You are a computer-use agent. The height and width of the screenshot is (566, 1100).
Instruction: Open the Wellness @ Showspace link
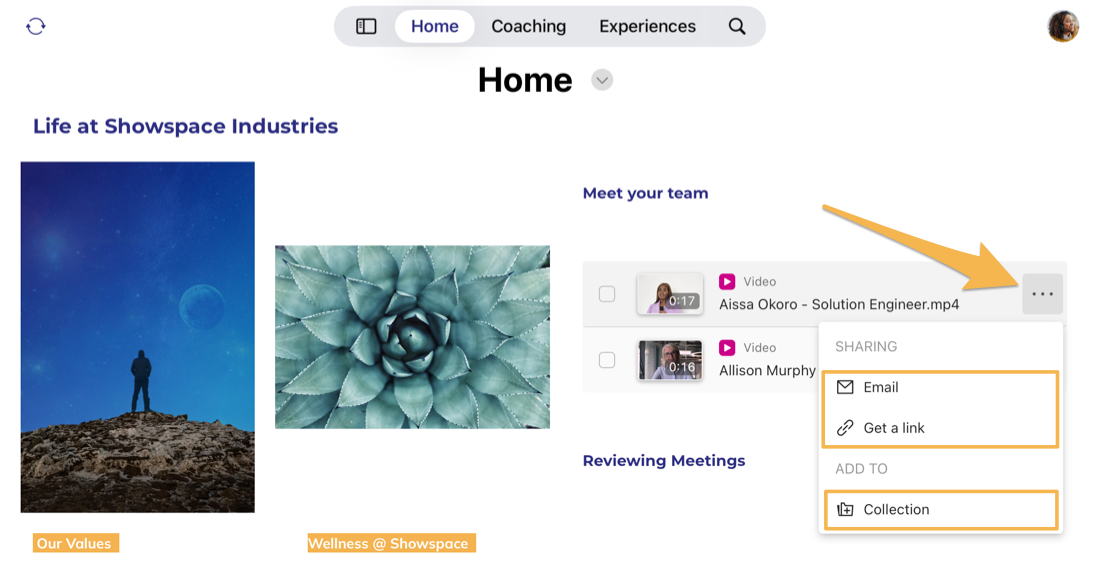[388, 543]
